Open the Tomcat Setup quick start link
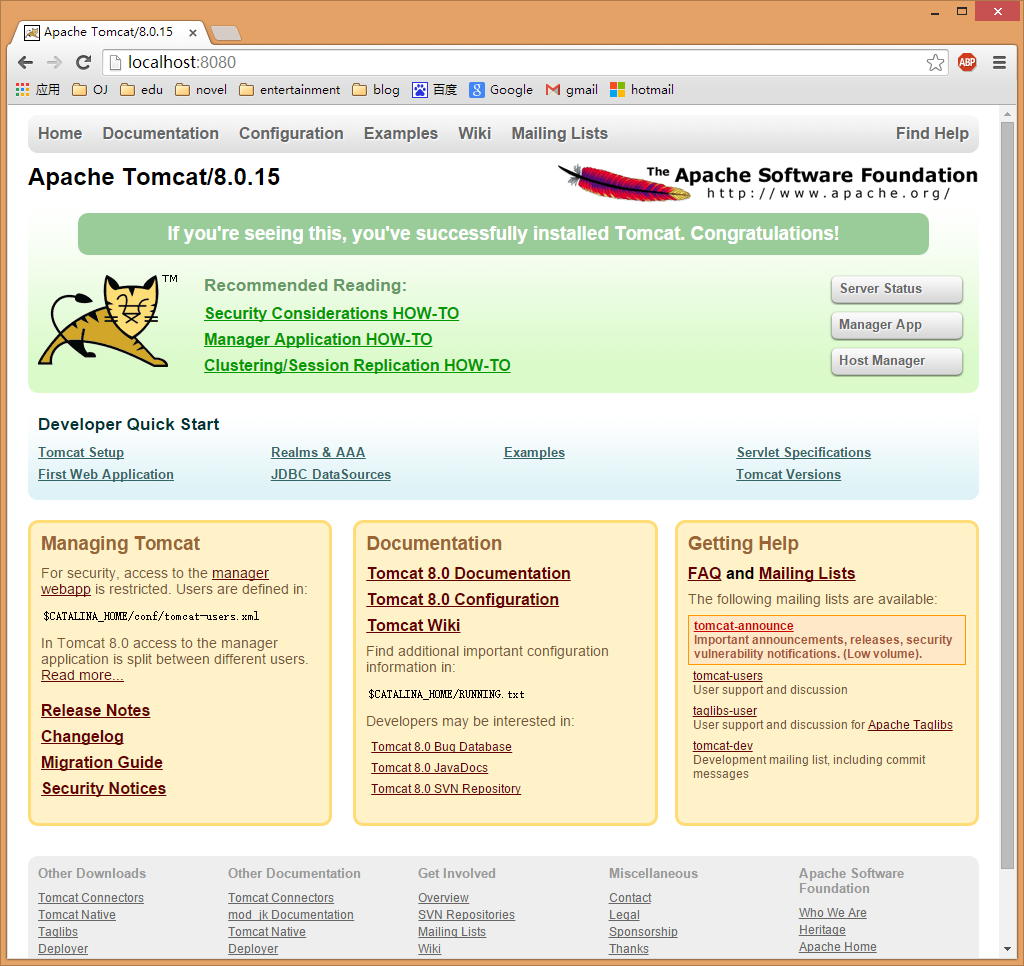This screenshot has width=1024, height=966. click(81, 453)
